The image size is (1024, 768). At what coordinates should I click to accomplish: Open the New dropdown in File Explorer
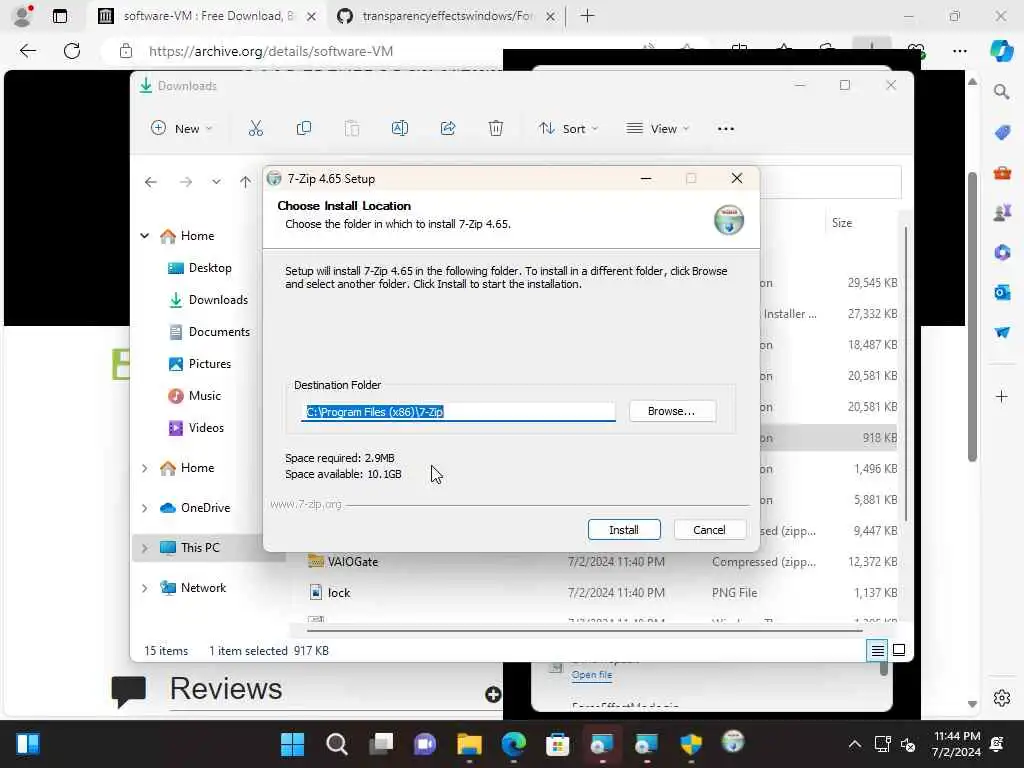pyautogui.click(x=182, y=129)
